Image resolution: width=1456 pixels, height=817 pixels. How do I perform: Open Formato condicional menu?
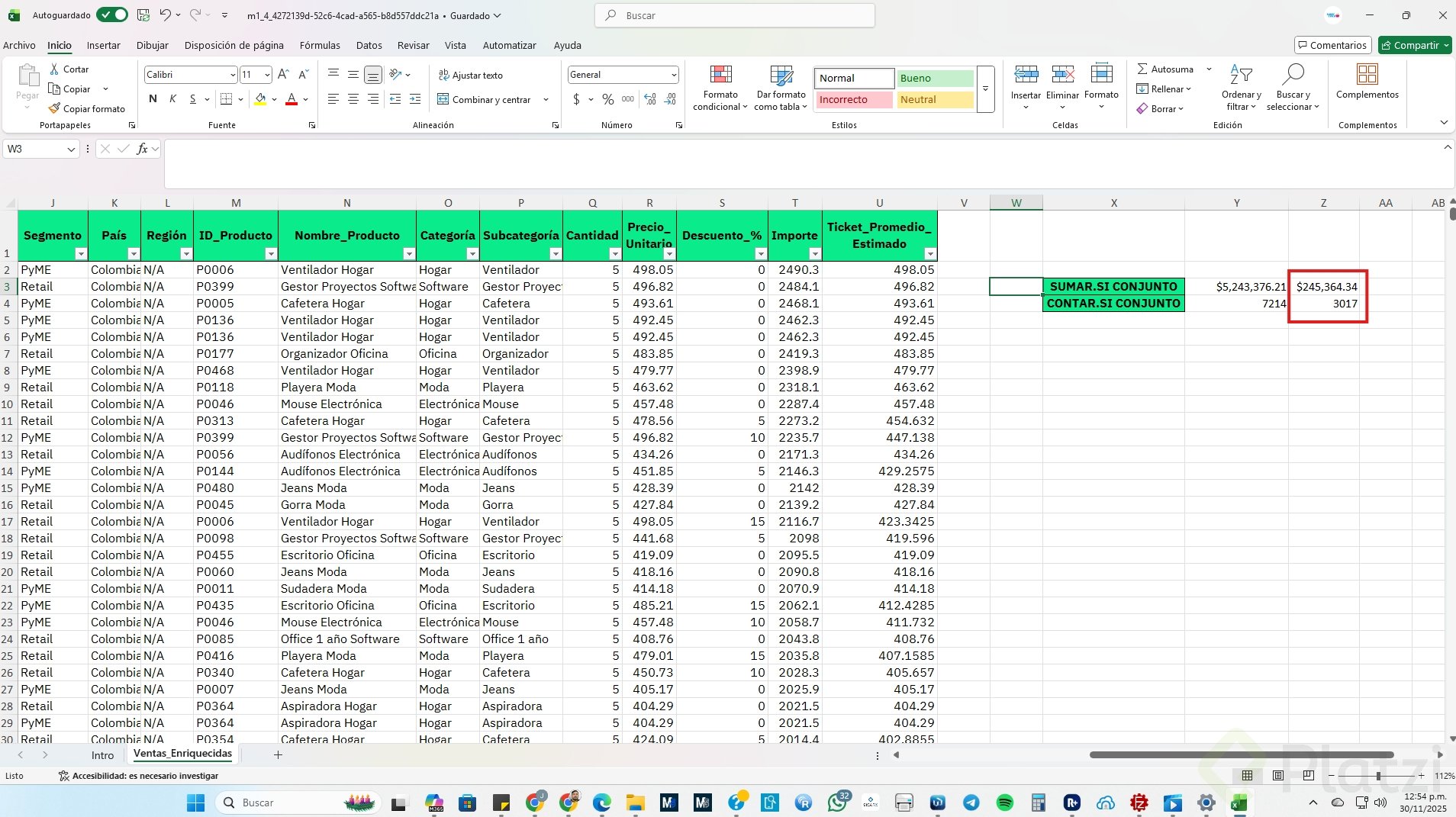coord(720,88)
